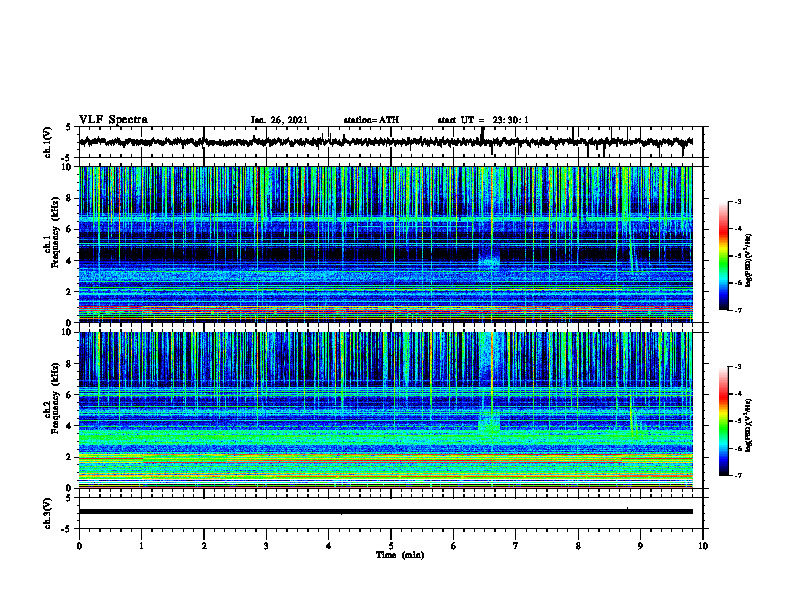Click the ch.2 emission burst near 4 kHz
The width and height of the screenshot is (792, 612).
(x=489, y=422)
